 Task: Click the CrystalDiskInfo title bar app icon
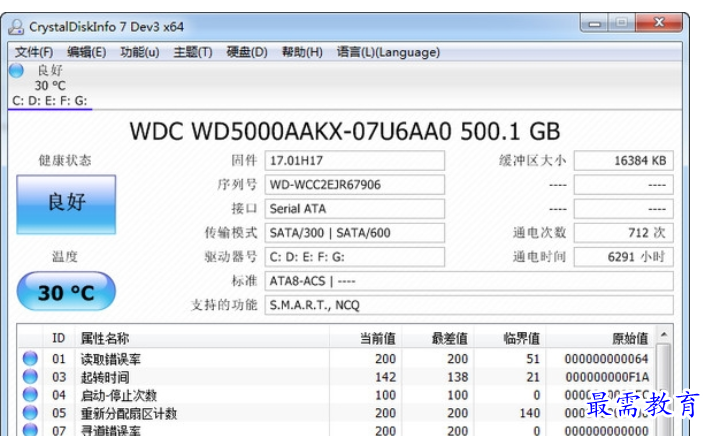coord(16,27)
